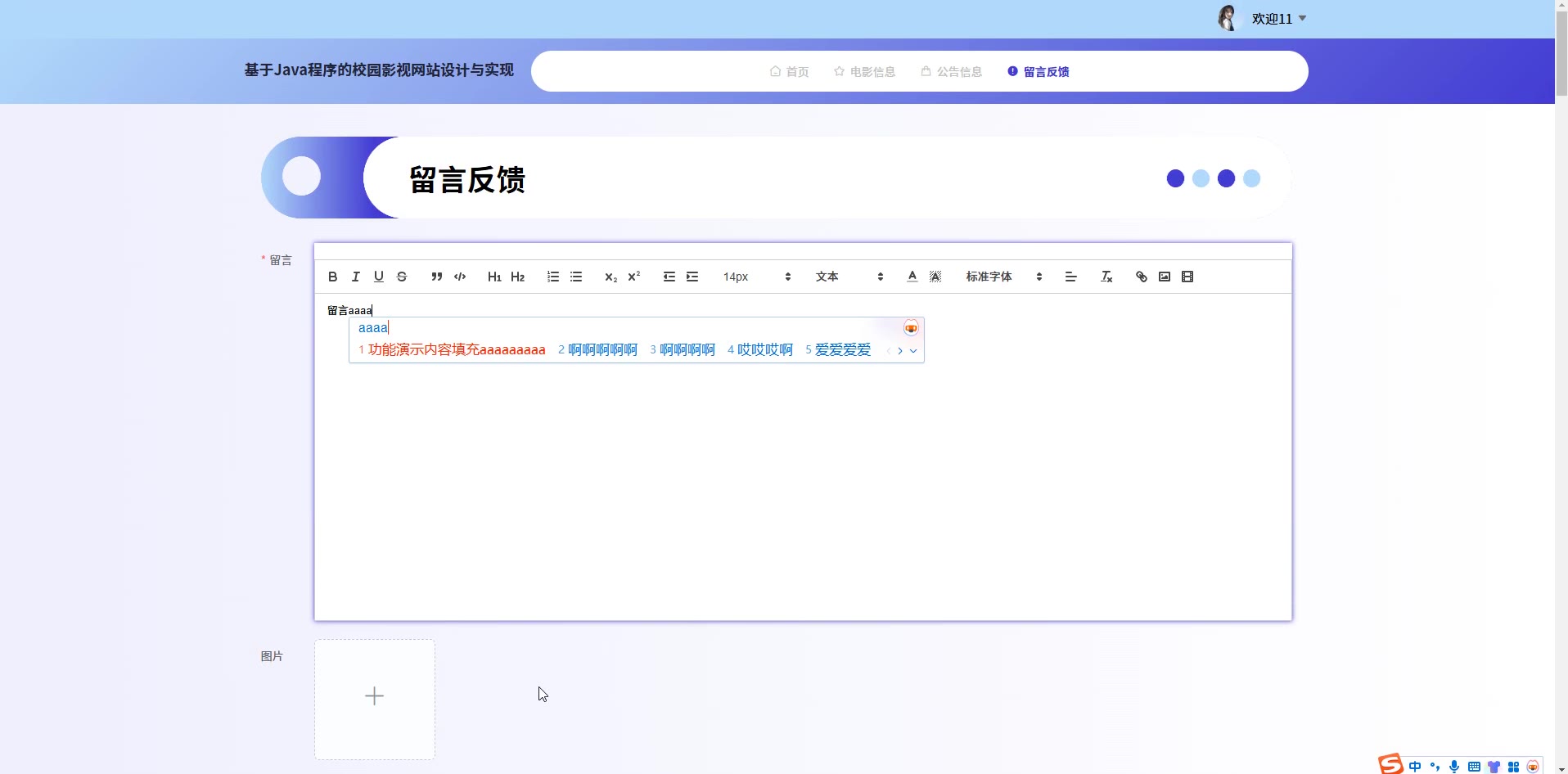Open 公告信息 navigation tab
1568x774 pixels.
[951, 72]
